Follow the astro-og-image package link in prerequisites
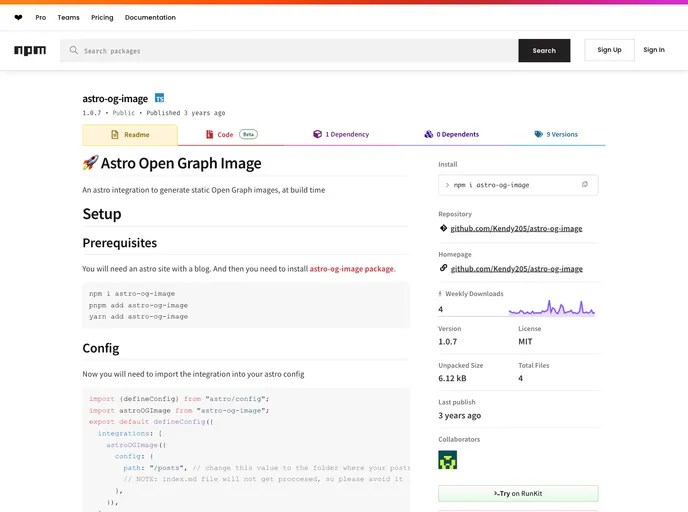The height and width of the screenshot is (512, 688). 352,269
